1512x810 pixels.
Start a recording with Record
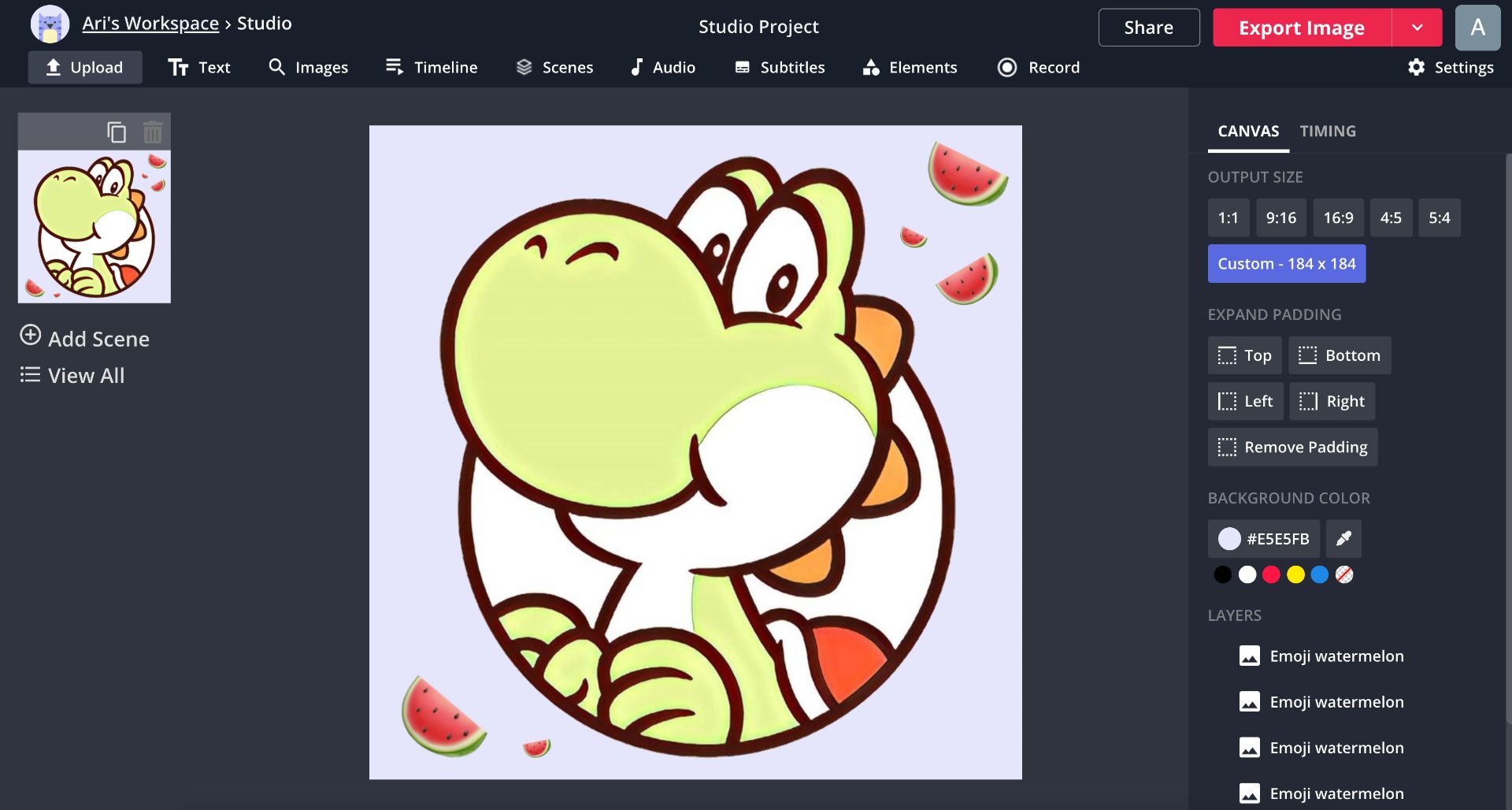click(1038, 68)
